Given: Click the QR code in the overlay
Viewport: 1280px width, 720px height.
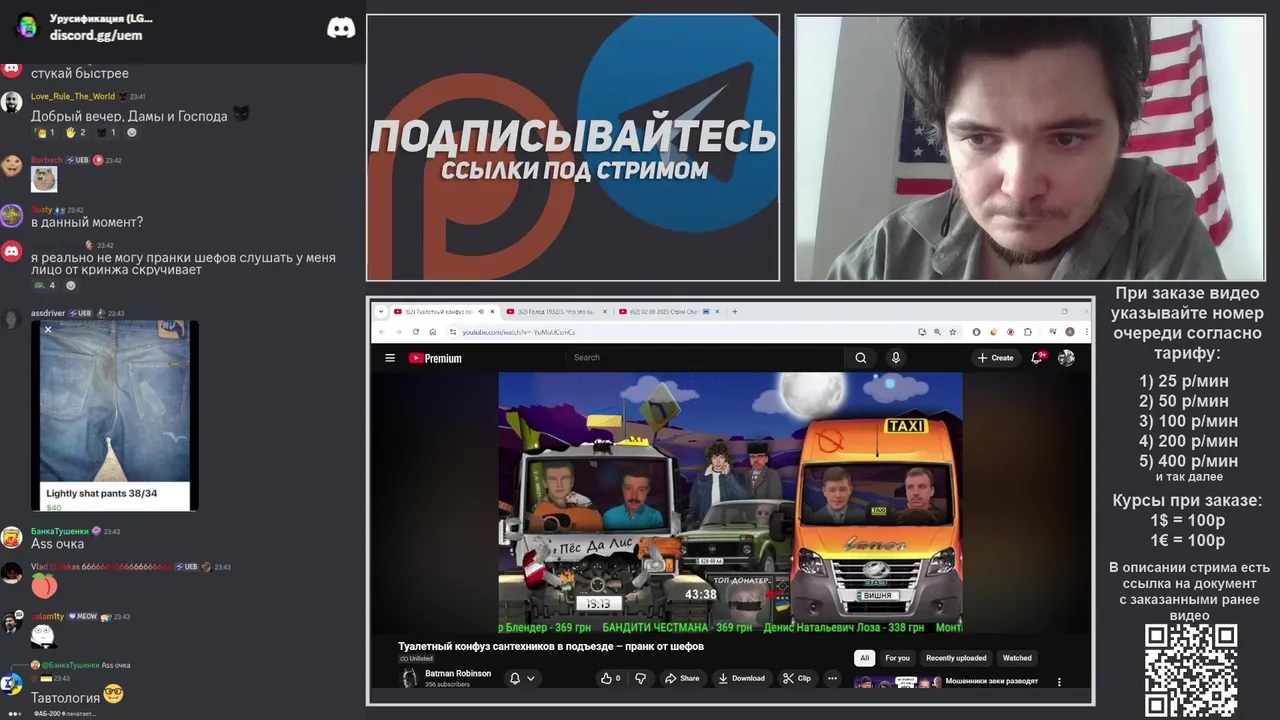Looking at the screenshot, I should point(1191,671).
